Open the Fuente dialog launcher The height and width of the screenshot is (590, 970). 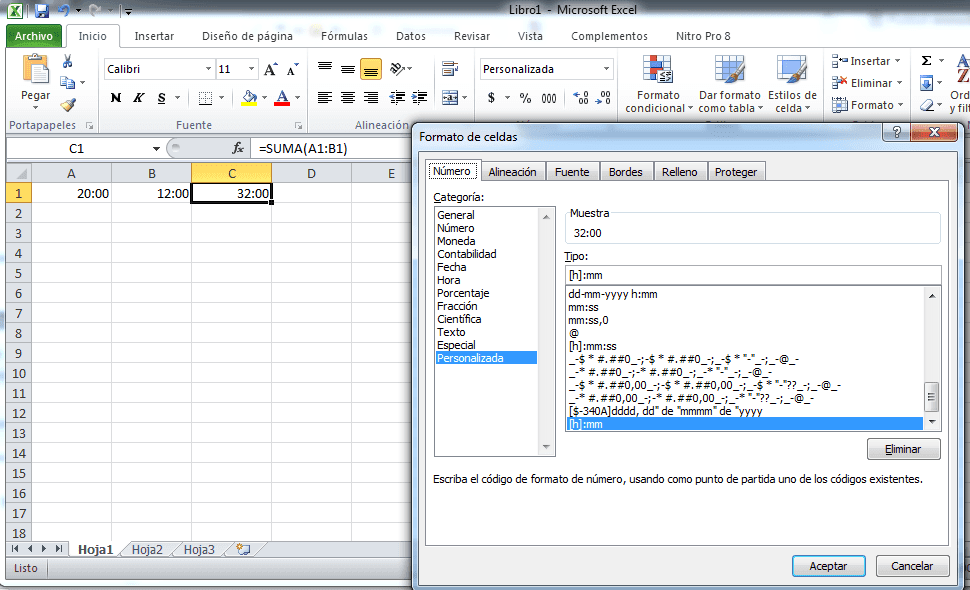(299, 126)
